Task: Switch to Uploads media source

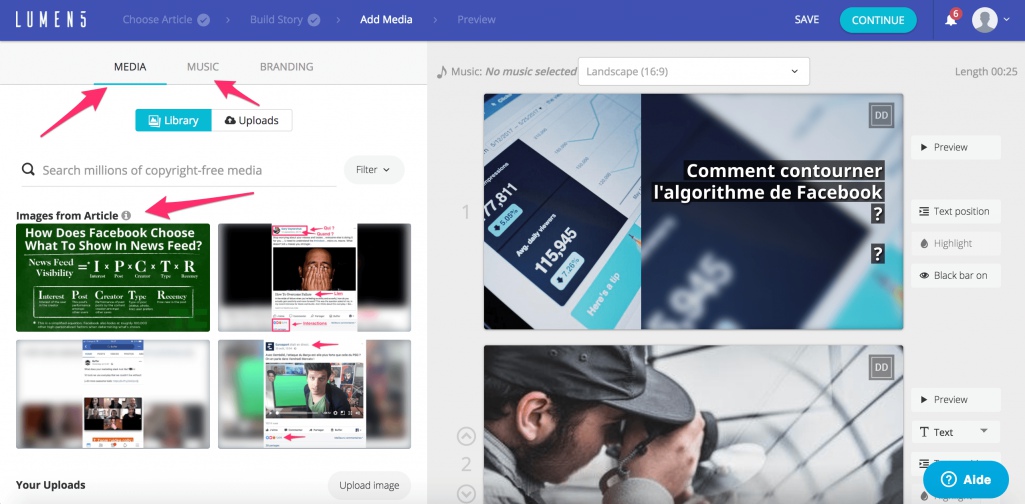Action: (252, 120)
